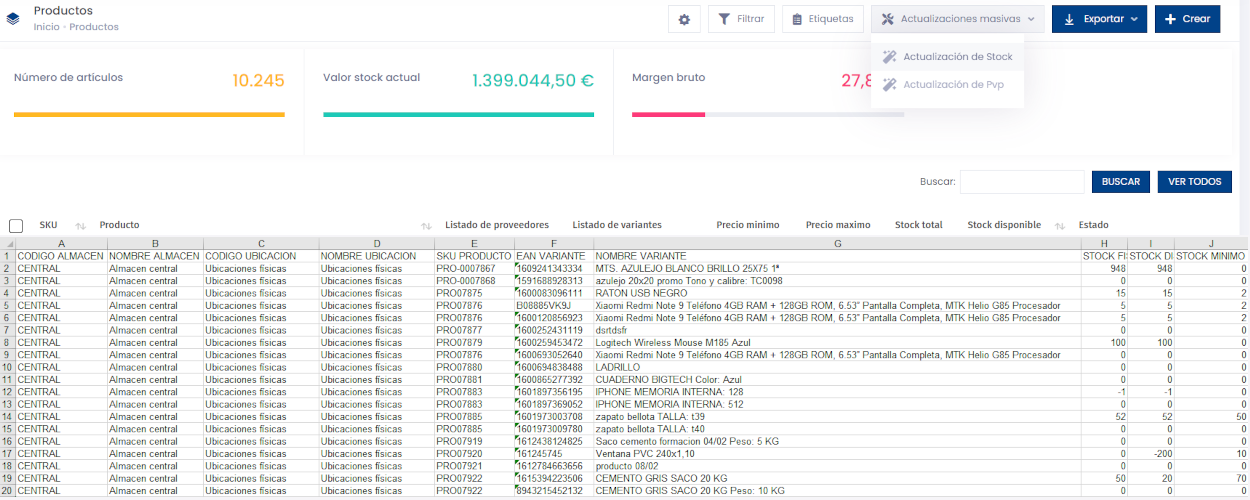The height and width of the screenshot is (500, 1250).
Task: Open the Exportar dropdown chevron
Action: click(x=1134, y=19)
